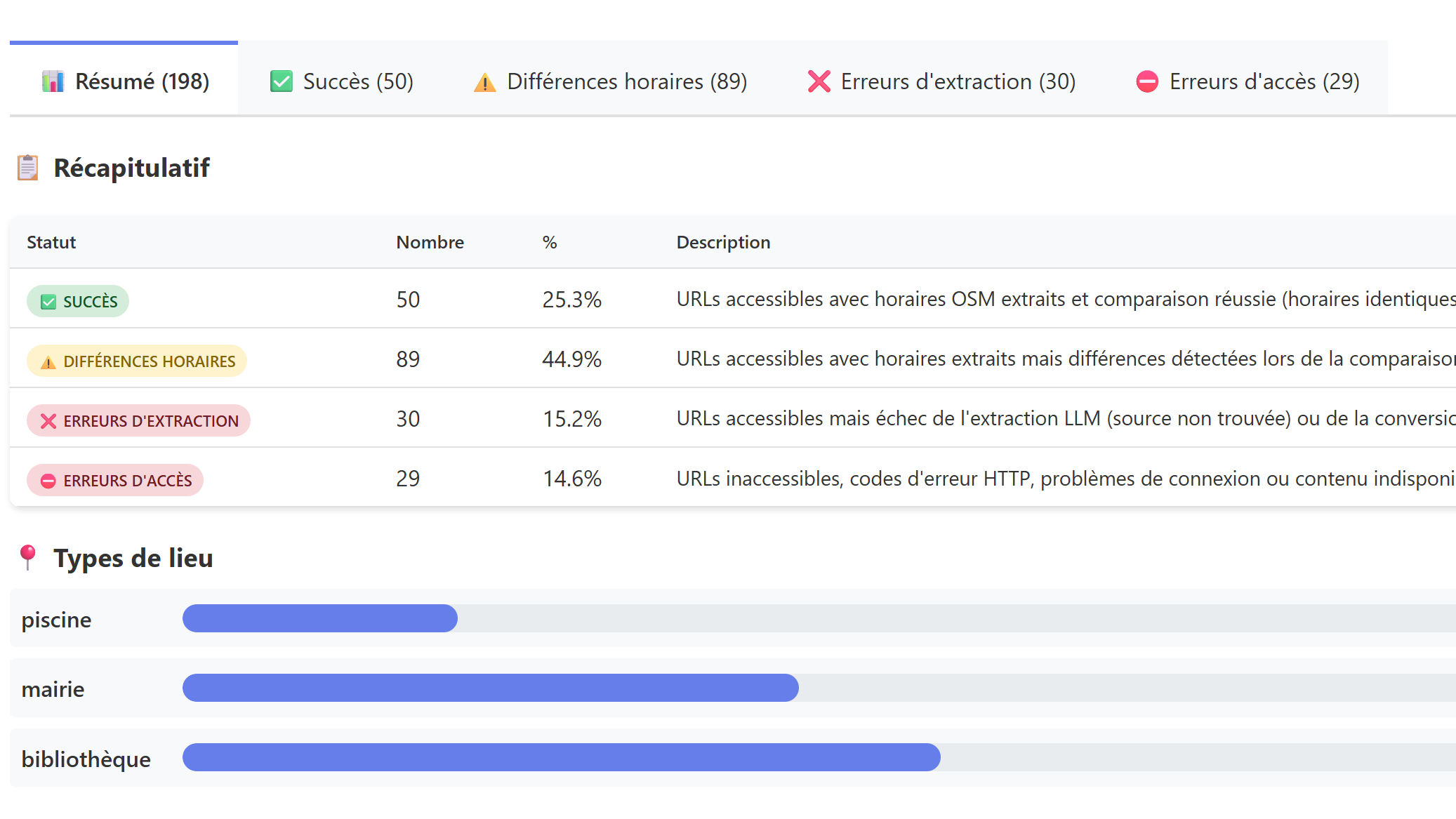
Task: Click the ERREURS D'EXTRACTION status badge
Action: coord(138,420)
